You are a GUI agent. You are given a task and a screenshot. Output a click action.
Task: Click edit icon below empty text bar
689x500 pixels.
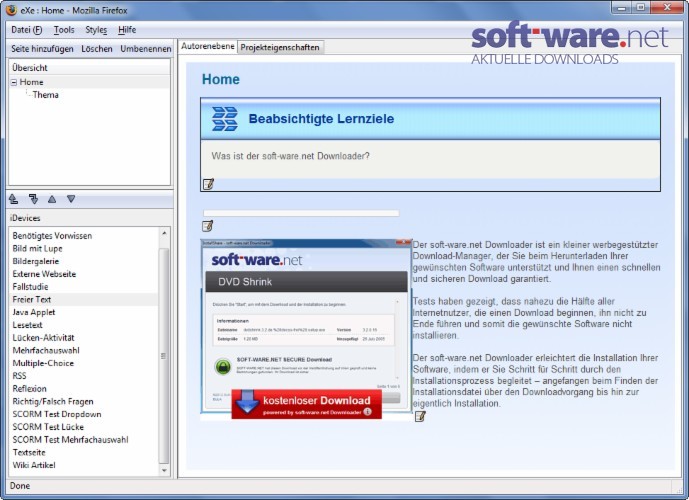(207, 226)
